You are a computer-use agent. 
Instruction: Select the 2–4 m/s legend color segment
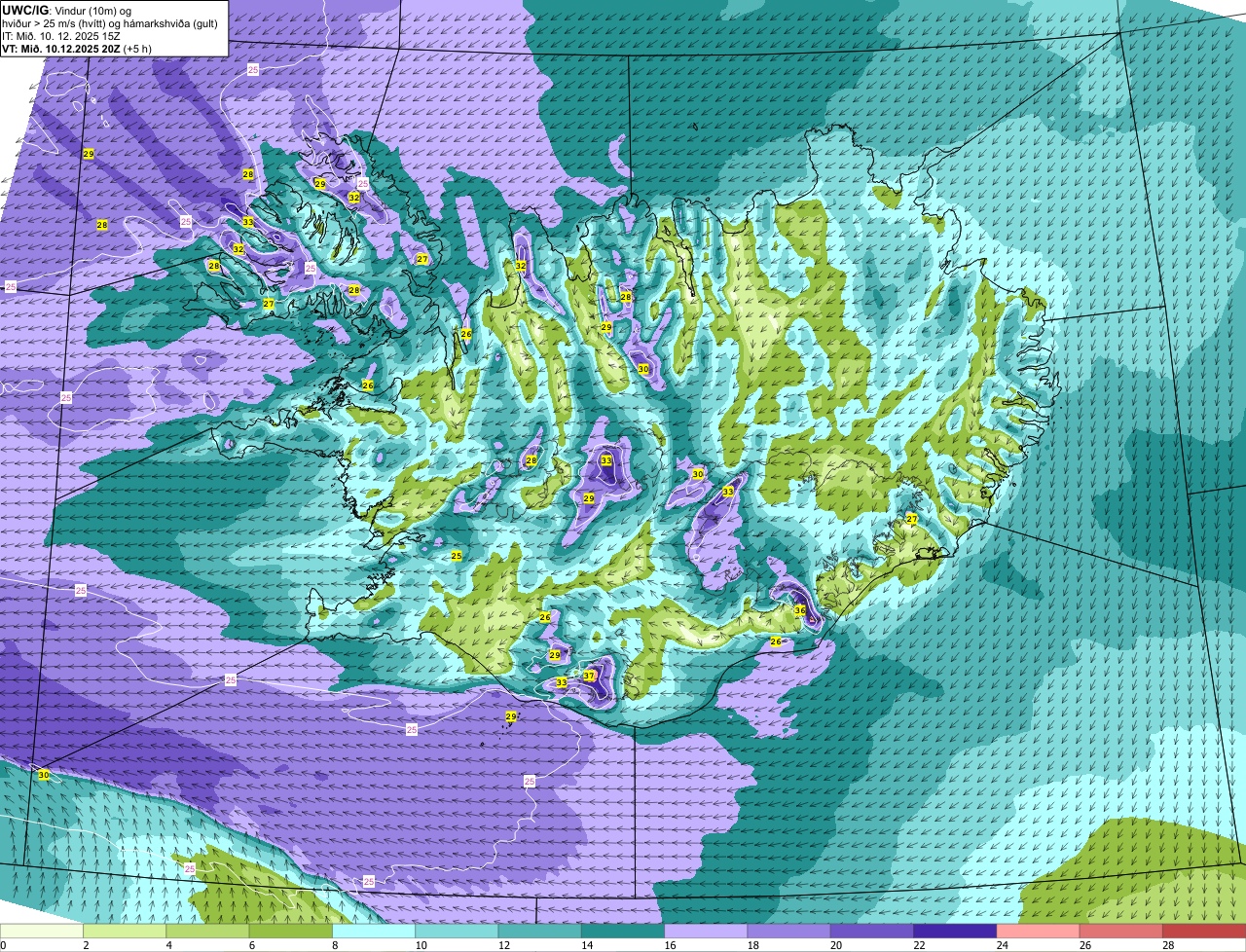pos(126,931)
